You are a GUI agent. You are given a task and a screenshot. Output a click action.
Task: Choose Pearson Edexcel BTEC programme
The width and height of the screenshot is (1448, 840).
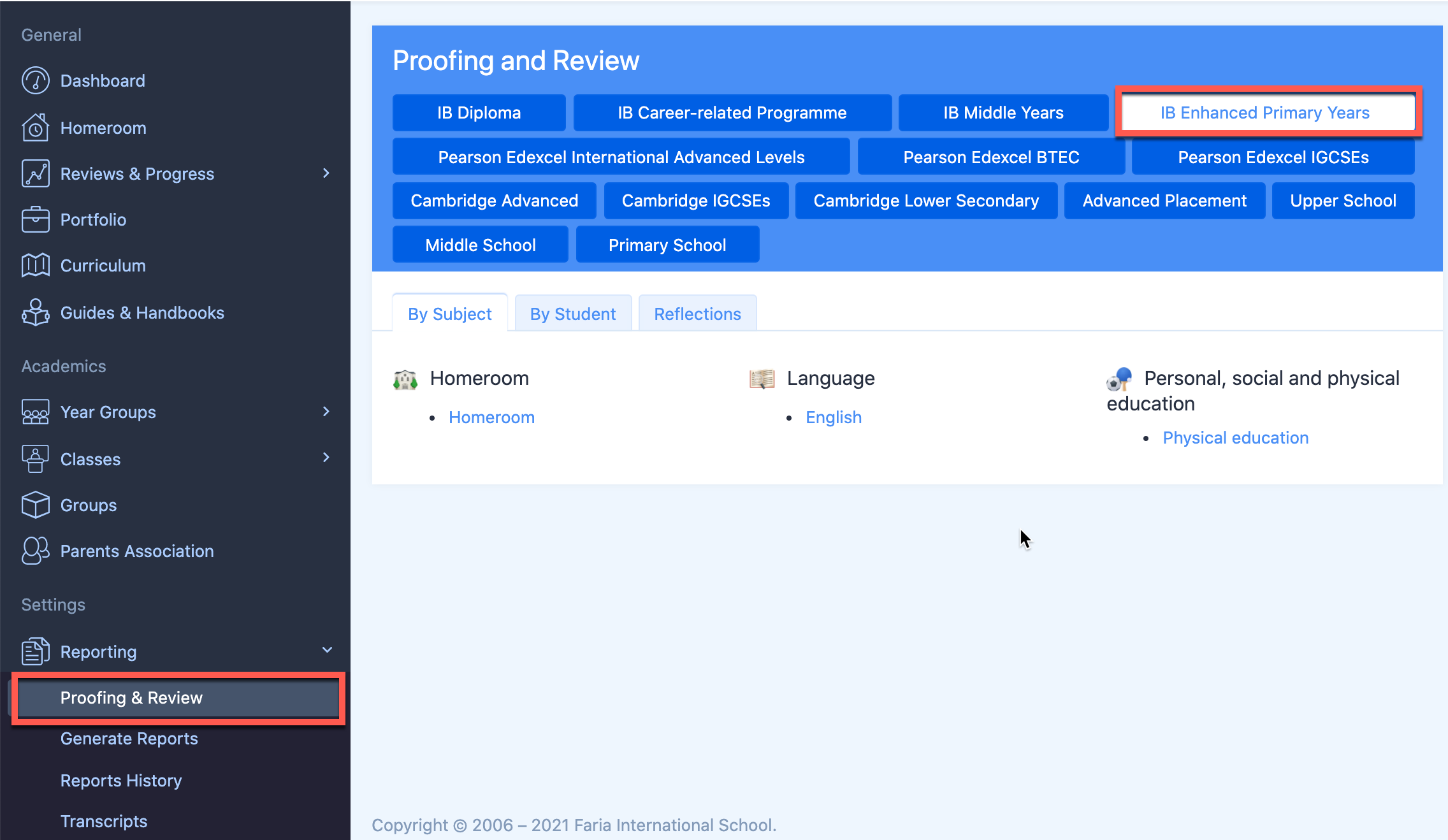(x=992, y=157)
